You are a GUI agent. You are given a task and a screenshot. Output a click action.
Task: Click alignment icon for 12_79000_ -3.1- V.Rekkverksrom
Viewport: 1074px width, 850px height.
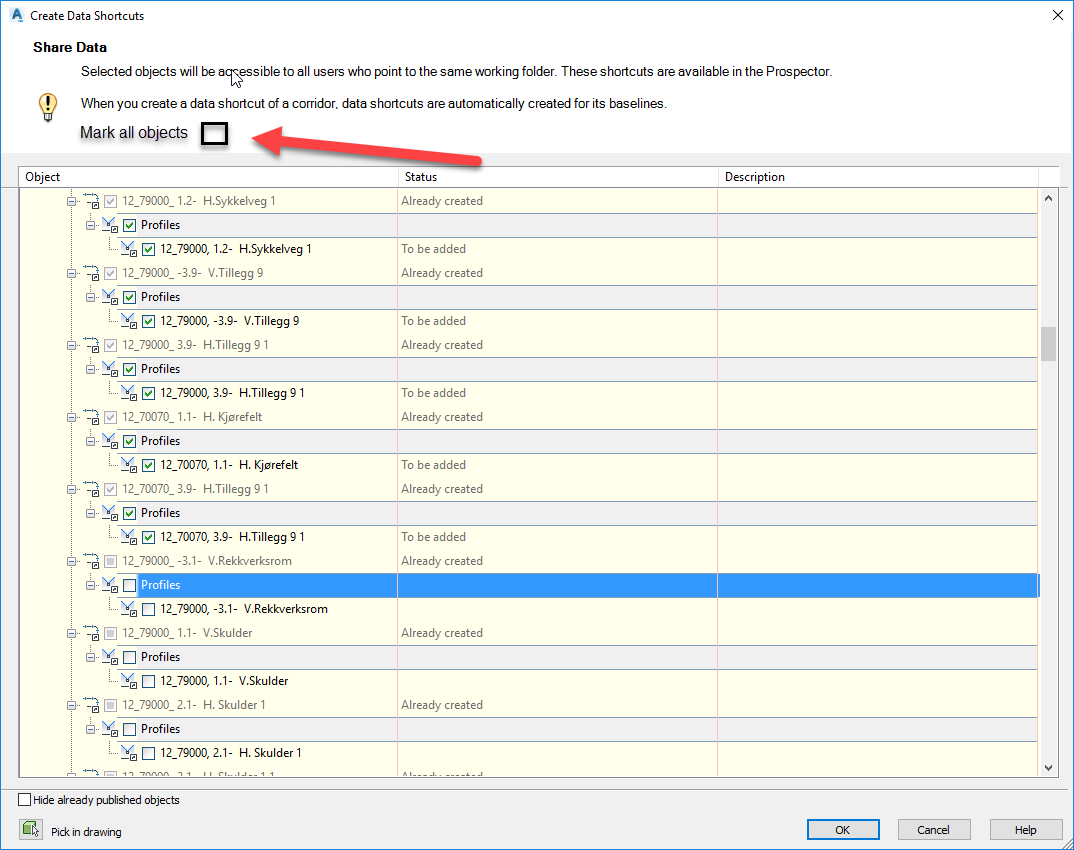pyautogui.click(x=92, y=560)
